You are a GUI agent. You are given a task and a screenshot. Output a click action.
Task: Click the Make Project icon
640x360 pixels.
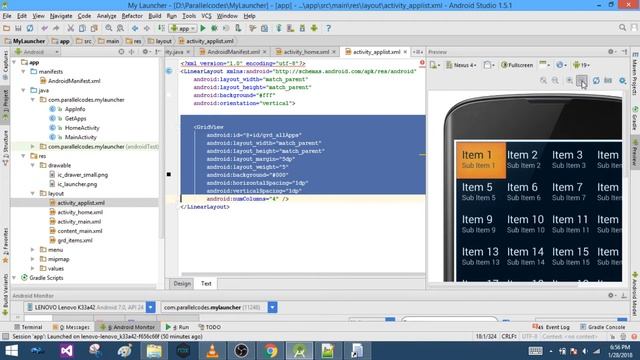161,28
